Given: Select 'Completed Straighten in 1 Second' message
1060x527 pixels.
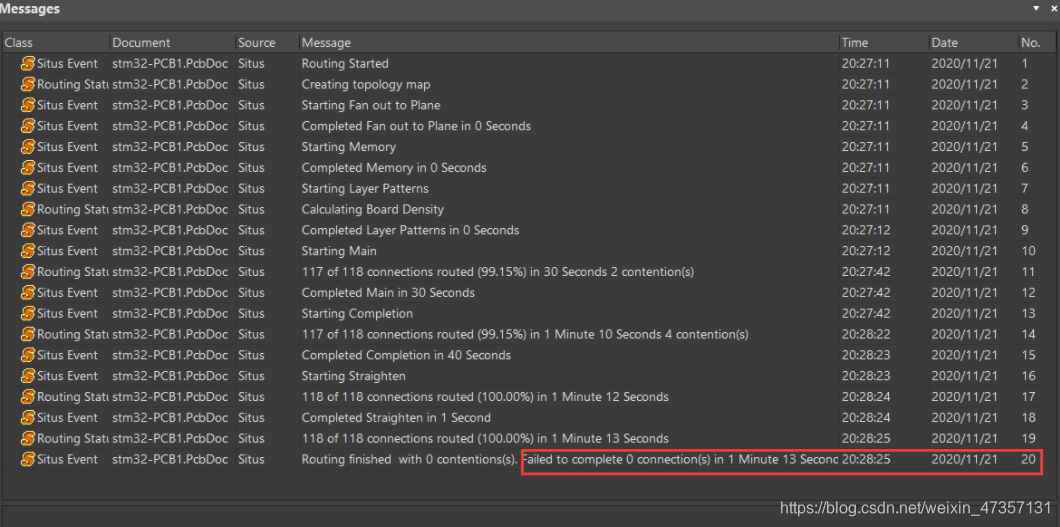Looking at the screenshot, I should 396,418.
